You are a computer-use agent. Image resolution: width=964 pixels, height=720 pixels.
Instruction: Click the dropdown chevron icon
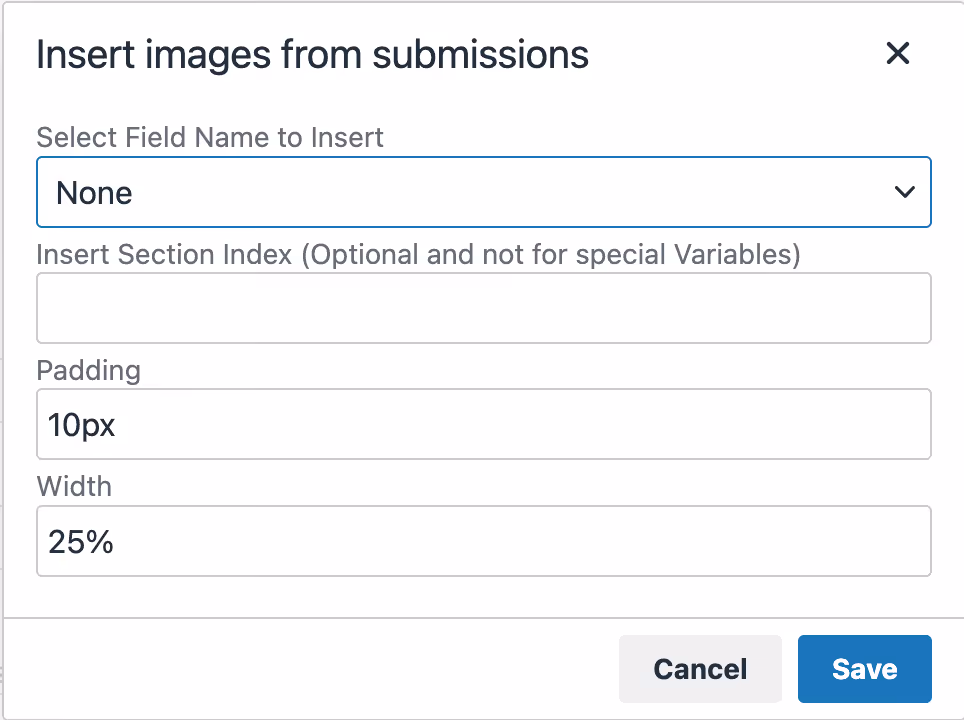click(x=905, y=192)
